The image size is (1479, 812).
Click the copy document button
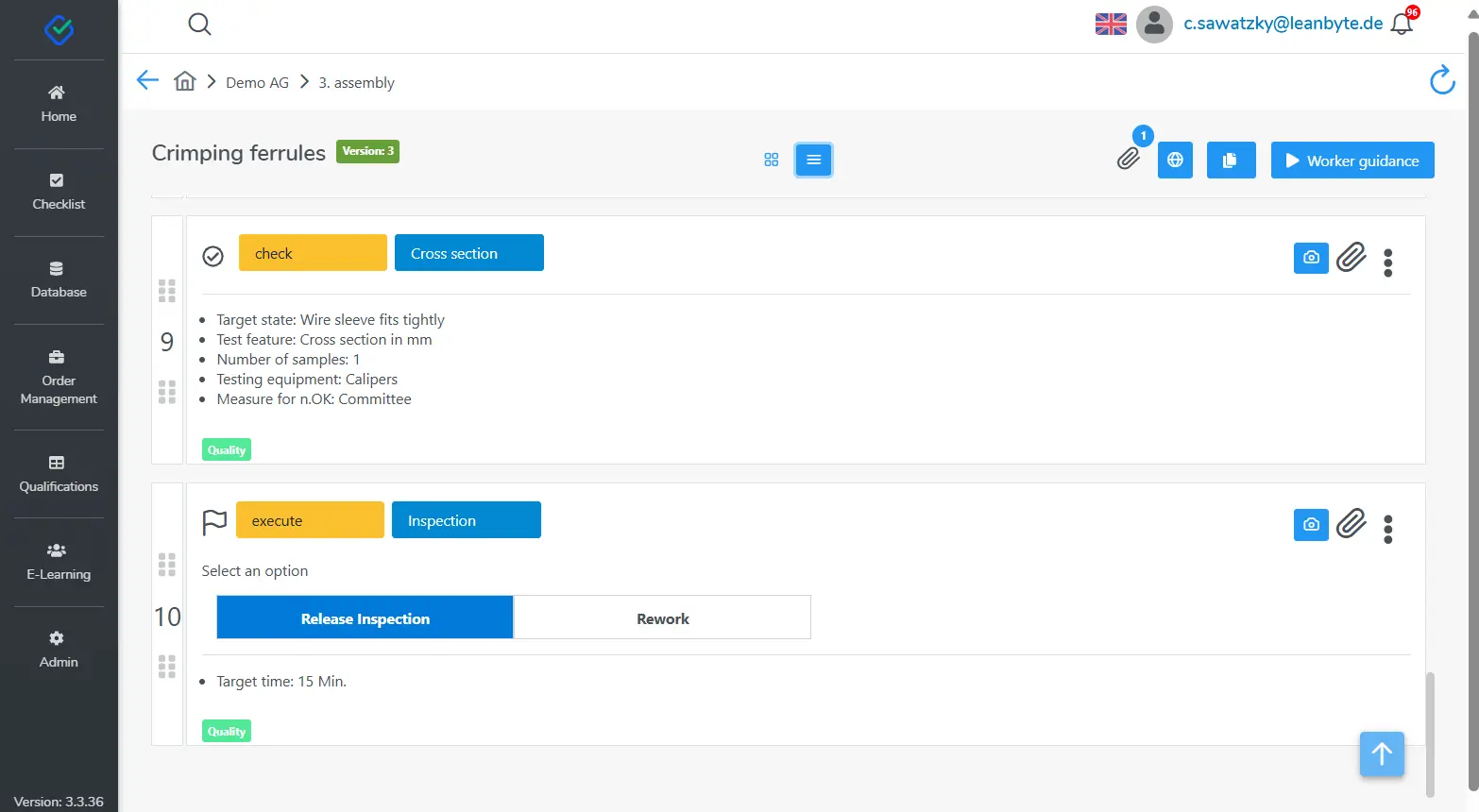pyautogui.click(x=1231, y=161)
